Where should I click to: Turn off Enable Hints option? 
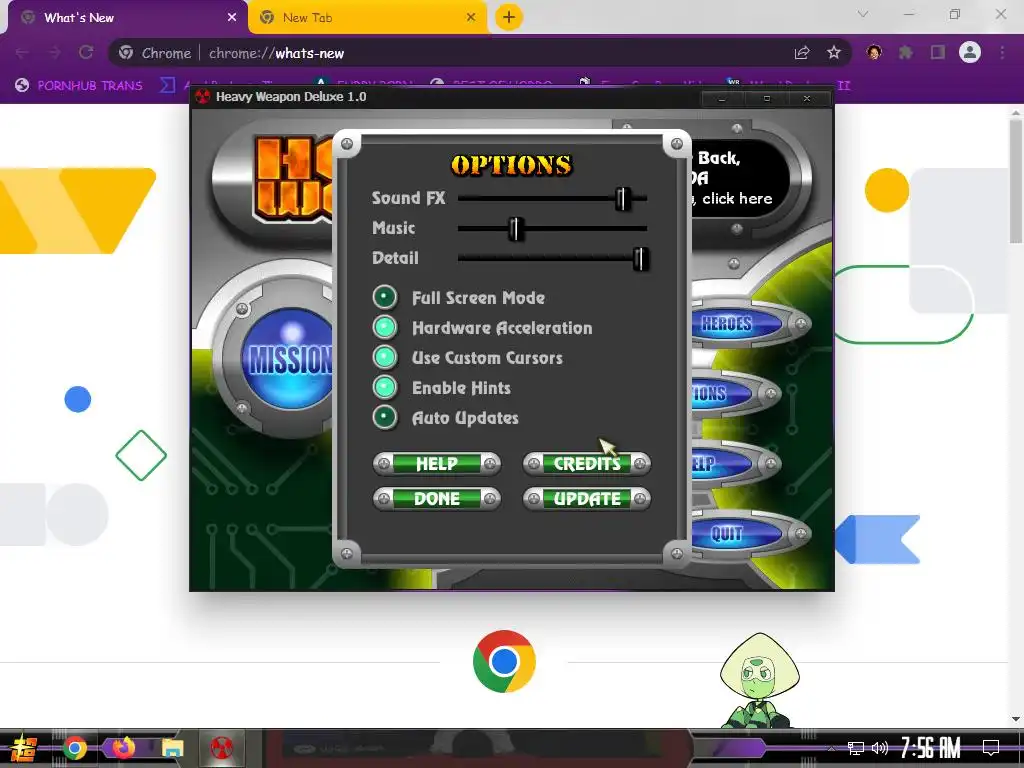(385, 387)
